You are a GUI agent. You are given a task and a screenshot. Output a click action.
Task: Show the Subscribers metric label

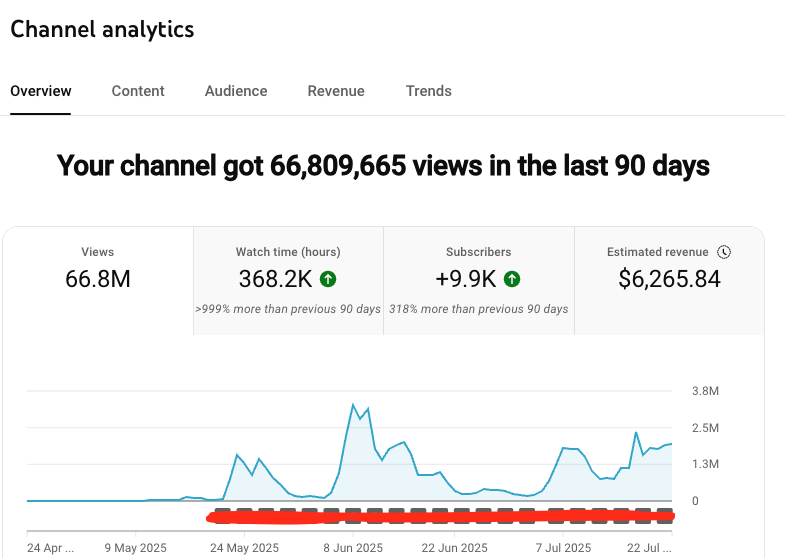[x=478, y=252]
